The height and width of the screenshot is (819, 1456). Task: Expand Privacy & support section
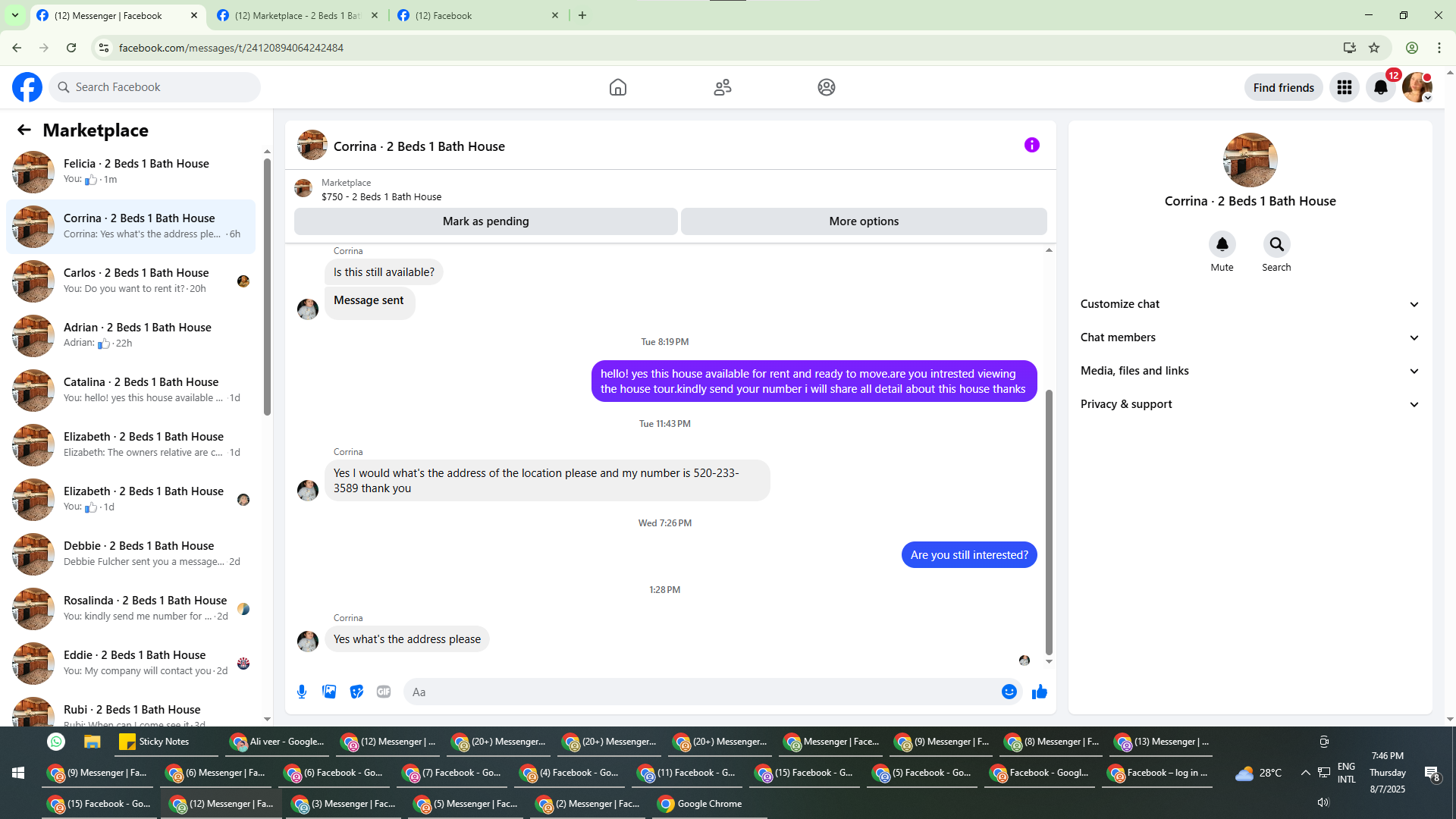(1250, 404)
